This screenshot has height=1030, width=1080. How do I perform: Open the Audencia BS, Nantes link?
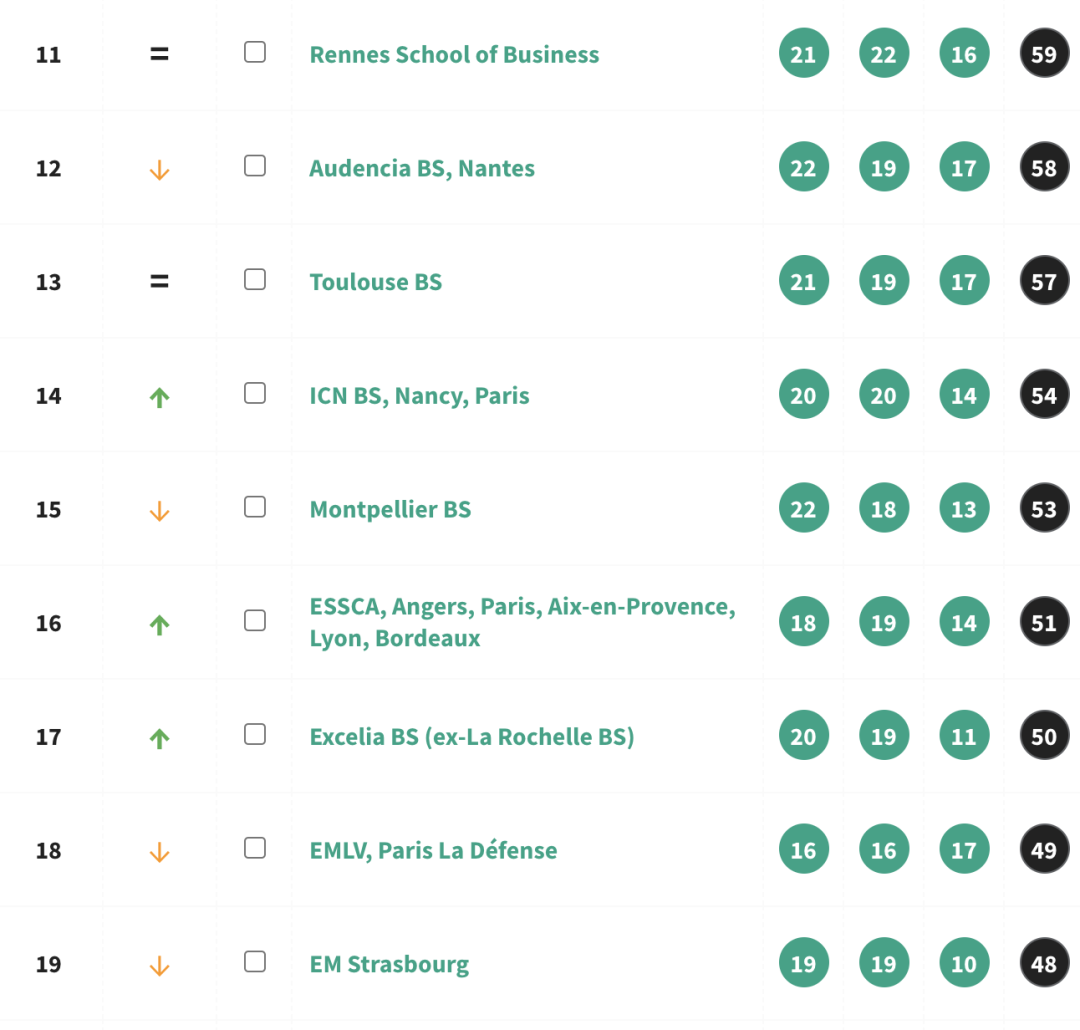pyautogui.click(x=422, y=168)
